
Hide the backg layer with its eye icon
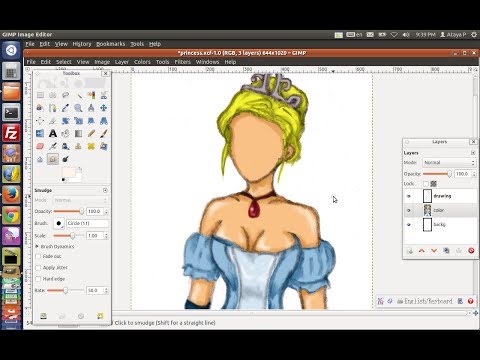[409, 225]
